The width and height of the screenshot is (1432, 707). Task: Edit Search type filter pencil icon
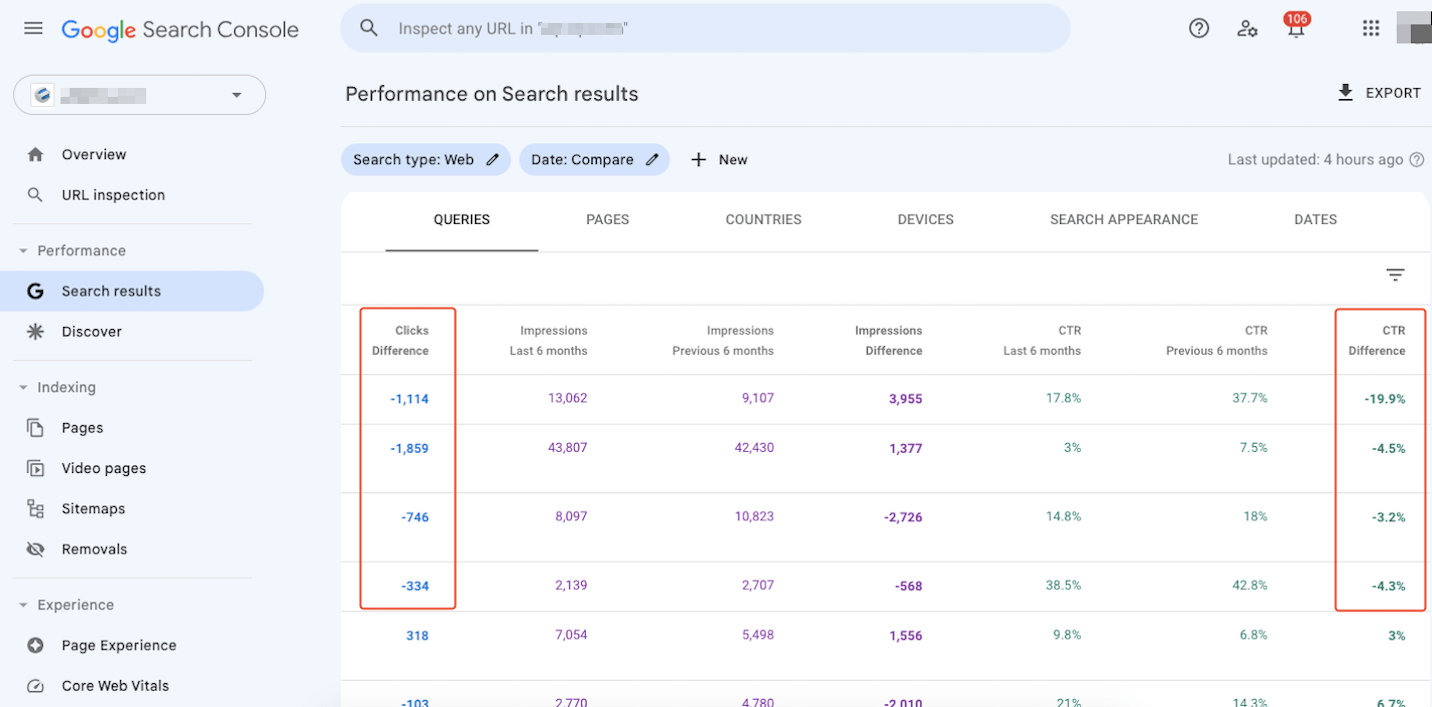click(493, 159)
